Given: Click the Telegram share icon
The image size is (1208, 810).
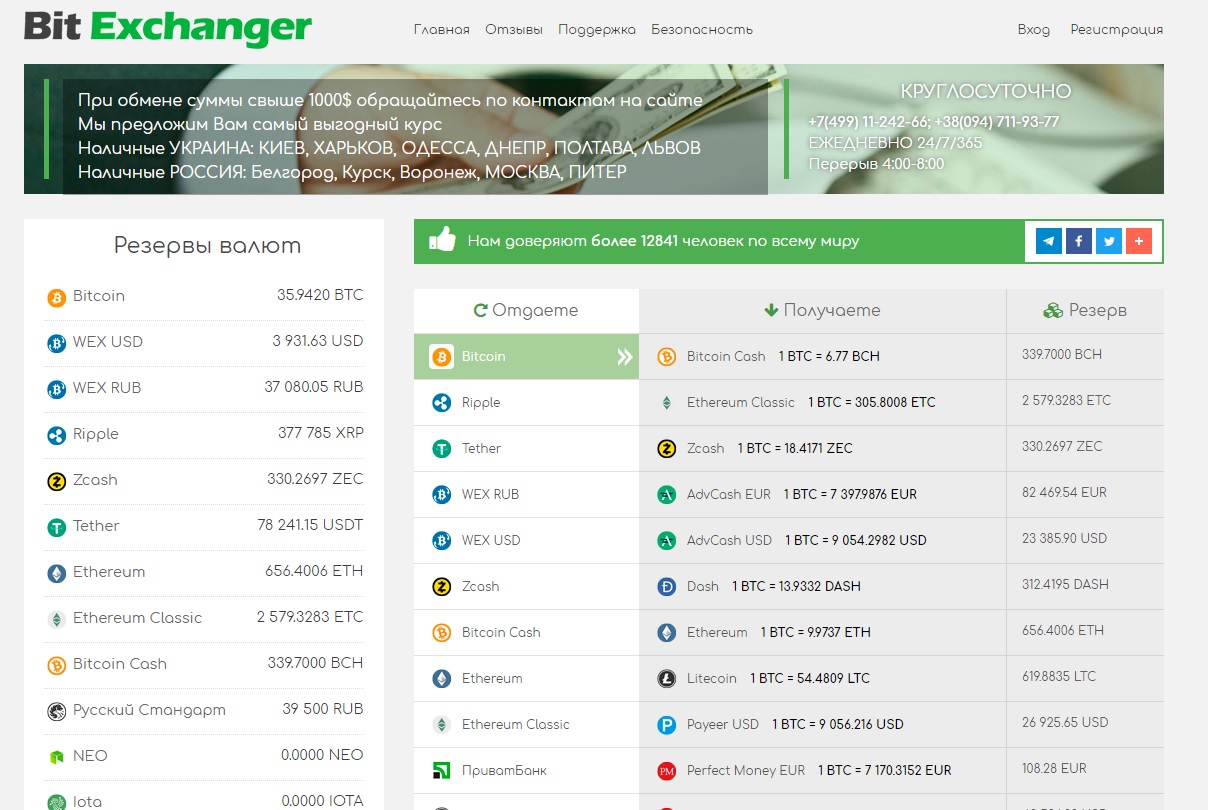Looking at the screenshot, I should [1049, 241].
